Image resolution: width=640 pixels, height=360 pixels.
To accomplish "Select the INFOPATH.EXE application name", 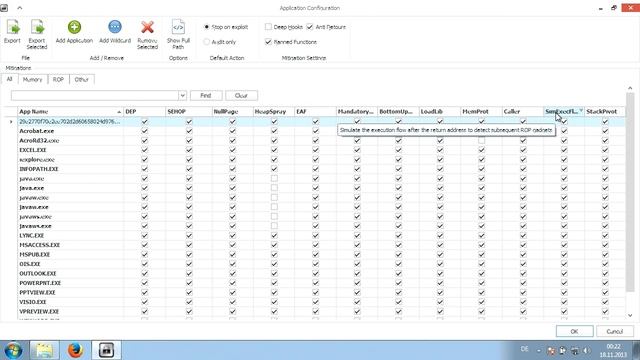I will pyautogui.click(x=39, y=169).
